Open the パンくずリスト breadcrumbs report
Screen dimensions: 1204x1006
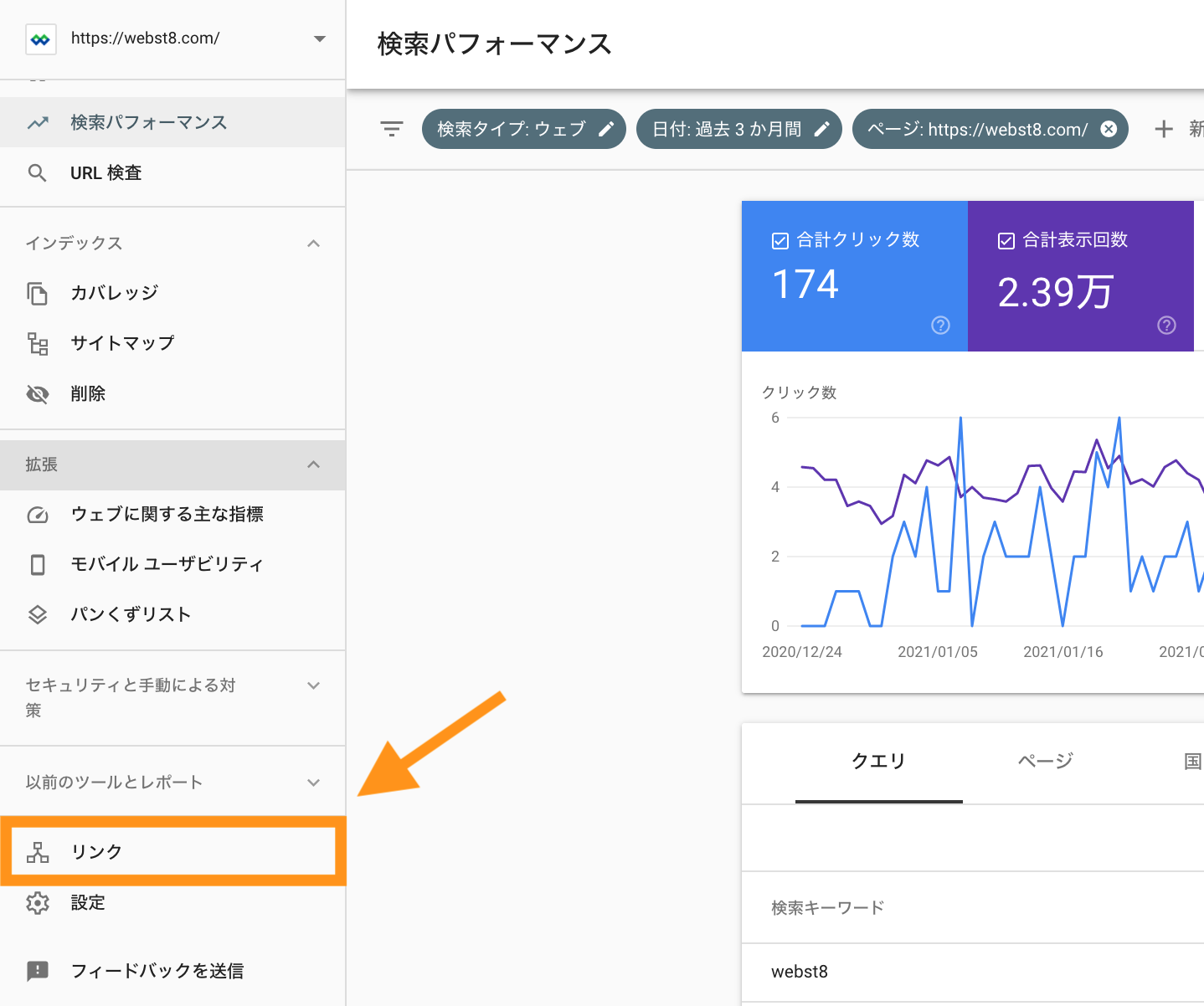tap(131, 614)
